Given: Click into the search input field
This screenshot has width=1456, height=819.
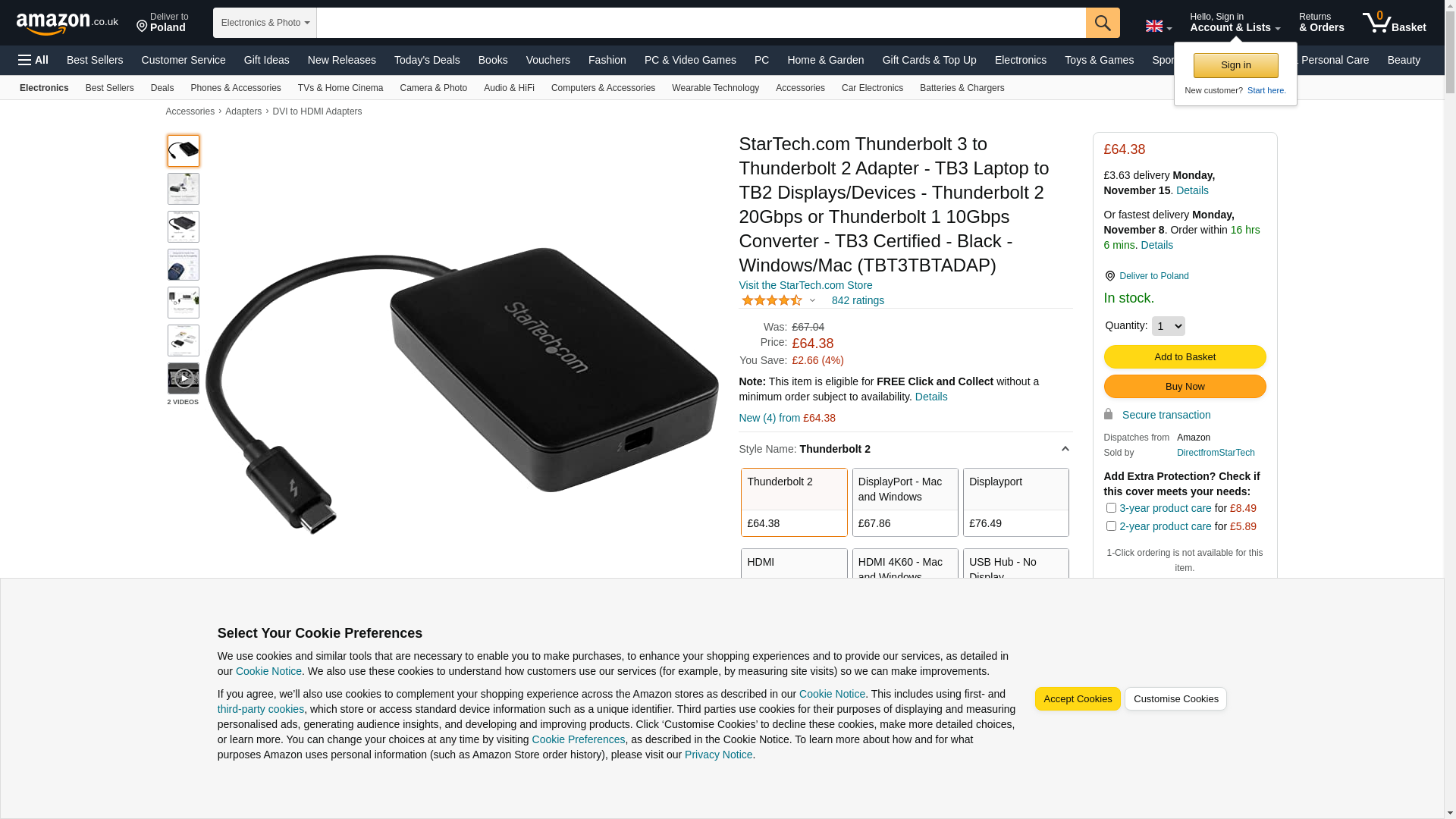Looking at the screenshot, I should 701,23.
